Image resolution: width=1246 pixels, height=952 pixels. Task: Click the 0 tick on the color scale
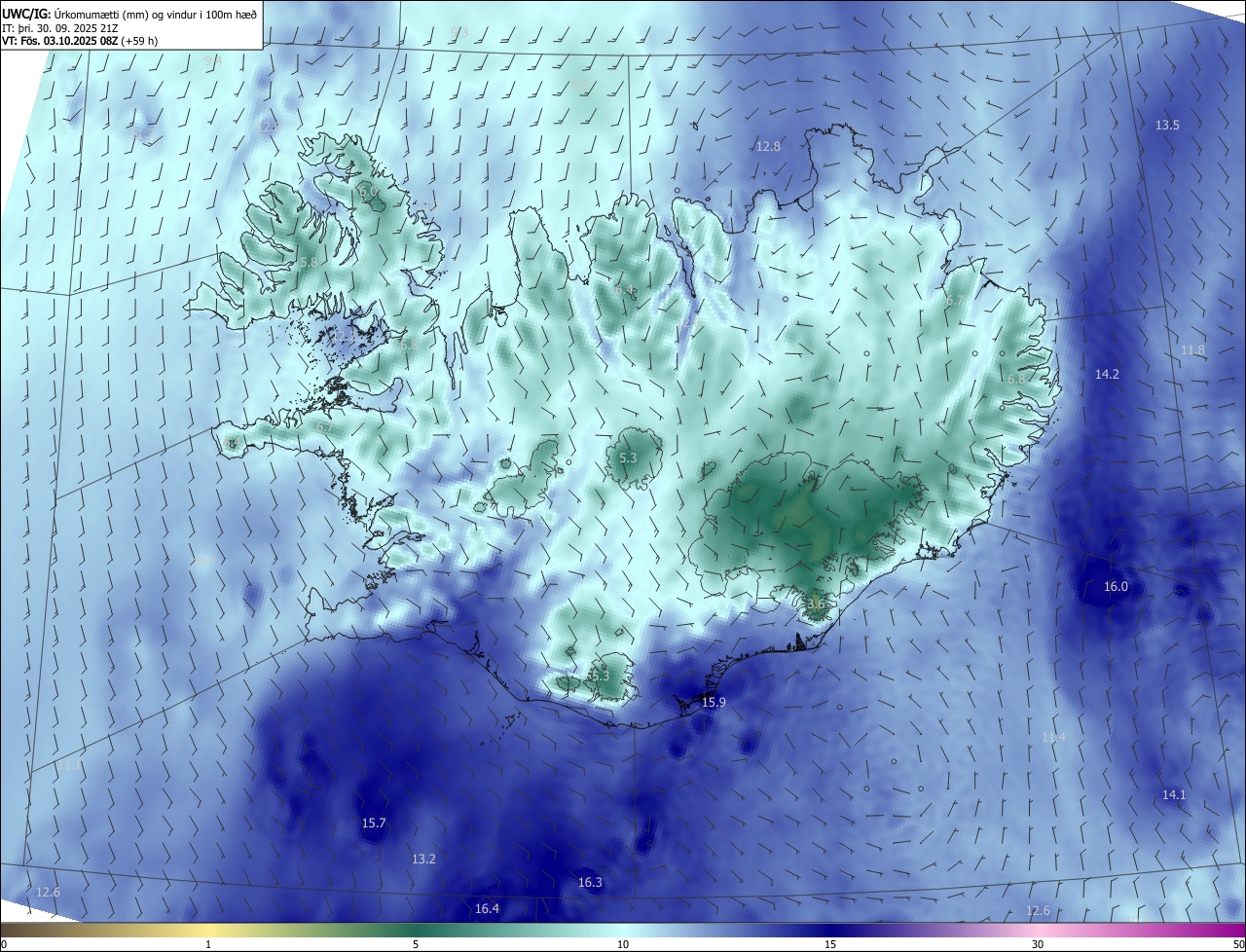[x=3, y=944]
